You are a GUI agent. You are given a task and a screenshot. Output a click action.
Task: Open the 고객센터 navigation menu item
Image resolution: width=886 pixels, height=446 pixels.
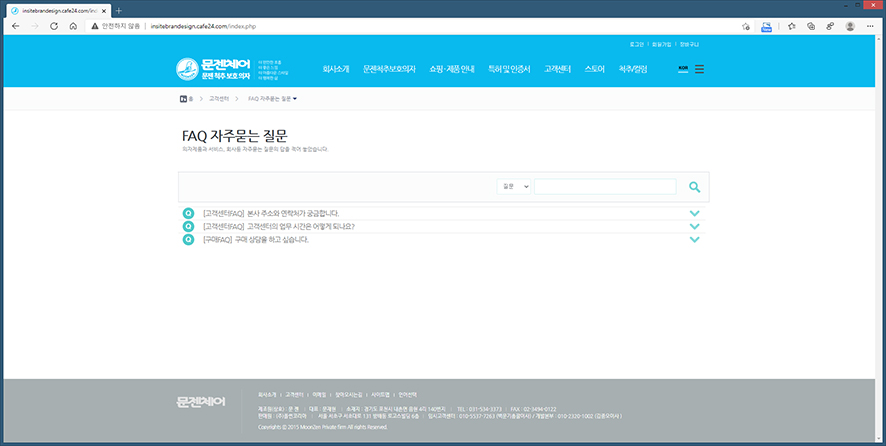557,69
